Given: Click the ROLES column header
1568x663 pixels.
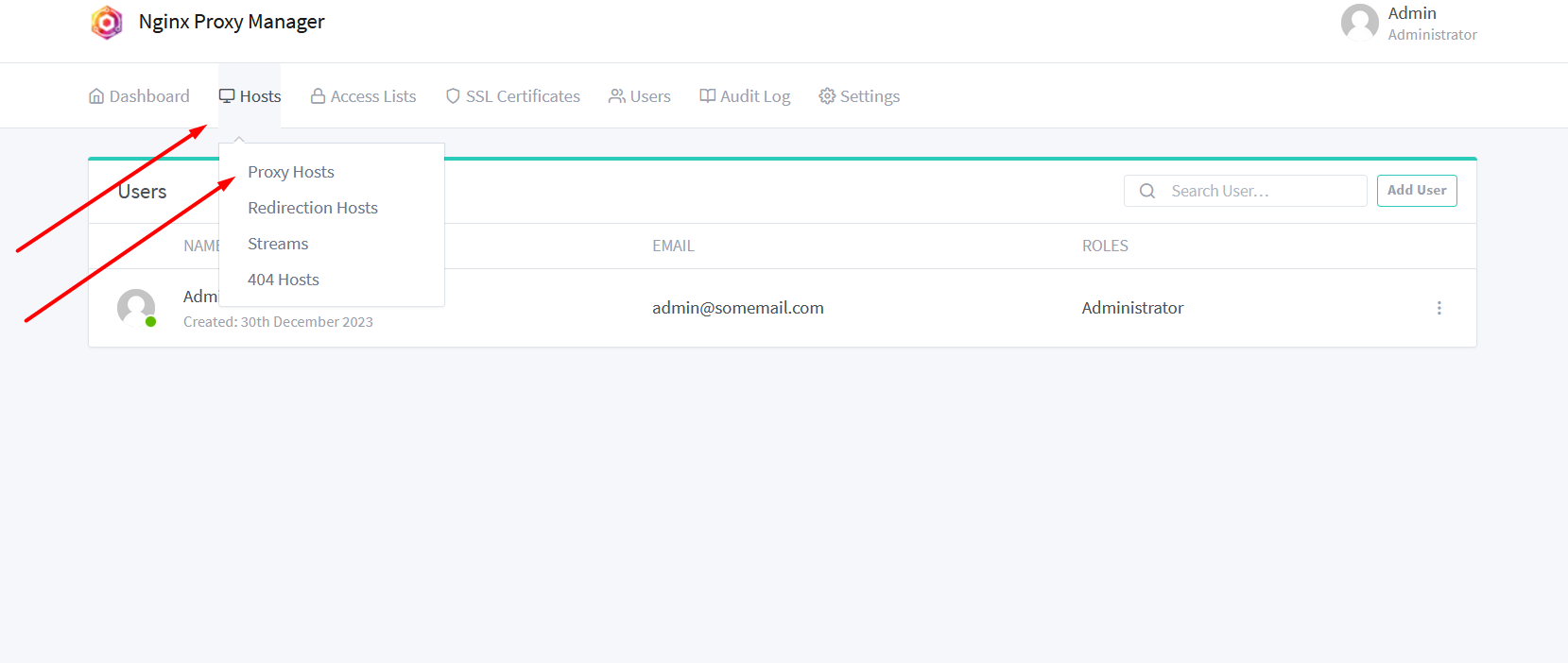Looking at the screenshot, I should (x=1105, y=246).
